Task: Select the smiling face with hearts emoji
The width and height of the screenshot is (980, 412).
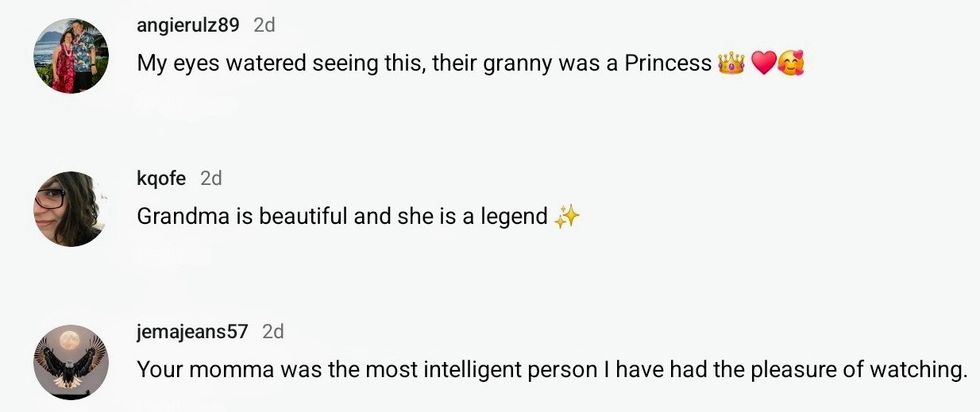Action: 791,64
